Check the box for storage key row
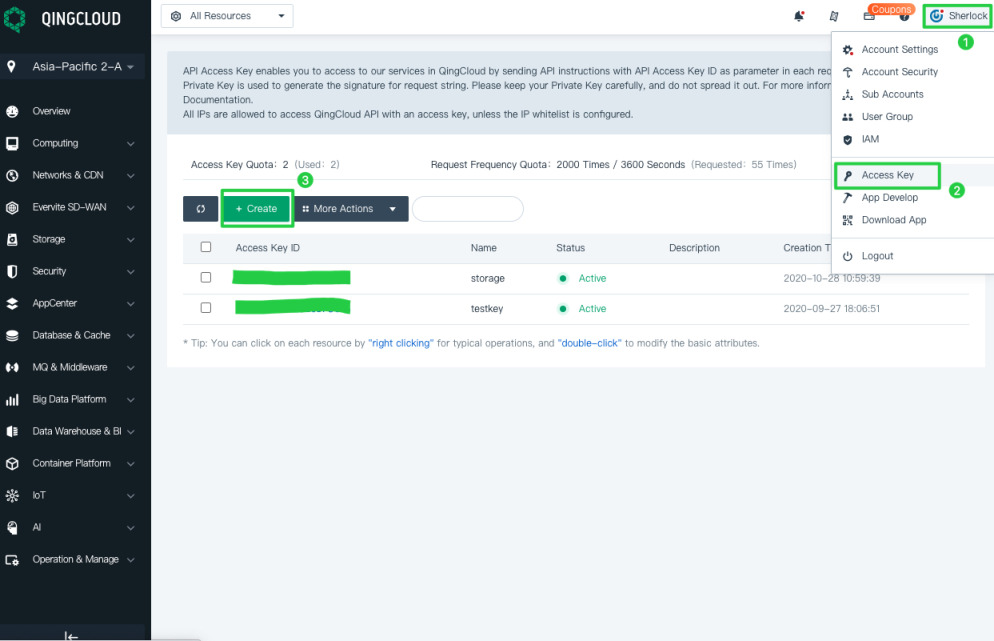The height and width of the screenshot is (641, 994). tap(206, 277)
